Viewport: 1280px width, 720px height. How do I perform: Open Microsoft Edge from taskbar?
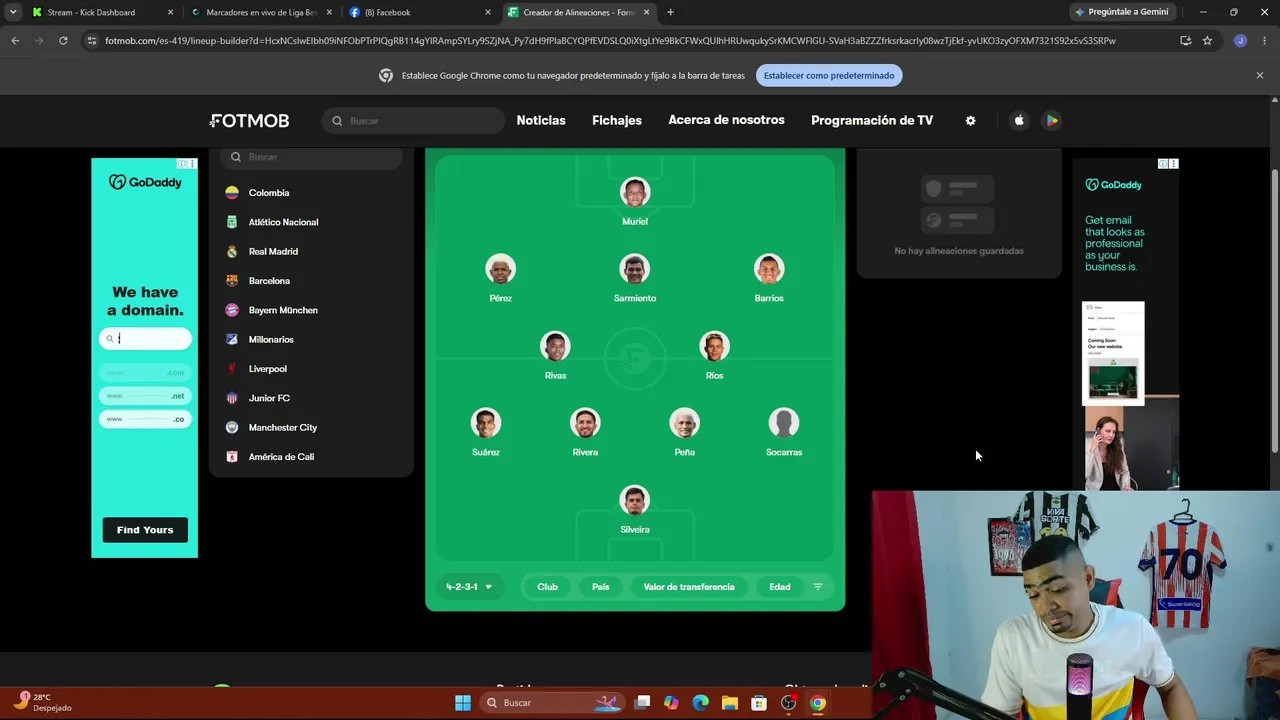700,703
